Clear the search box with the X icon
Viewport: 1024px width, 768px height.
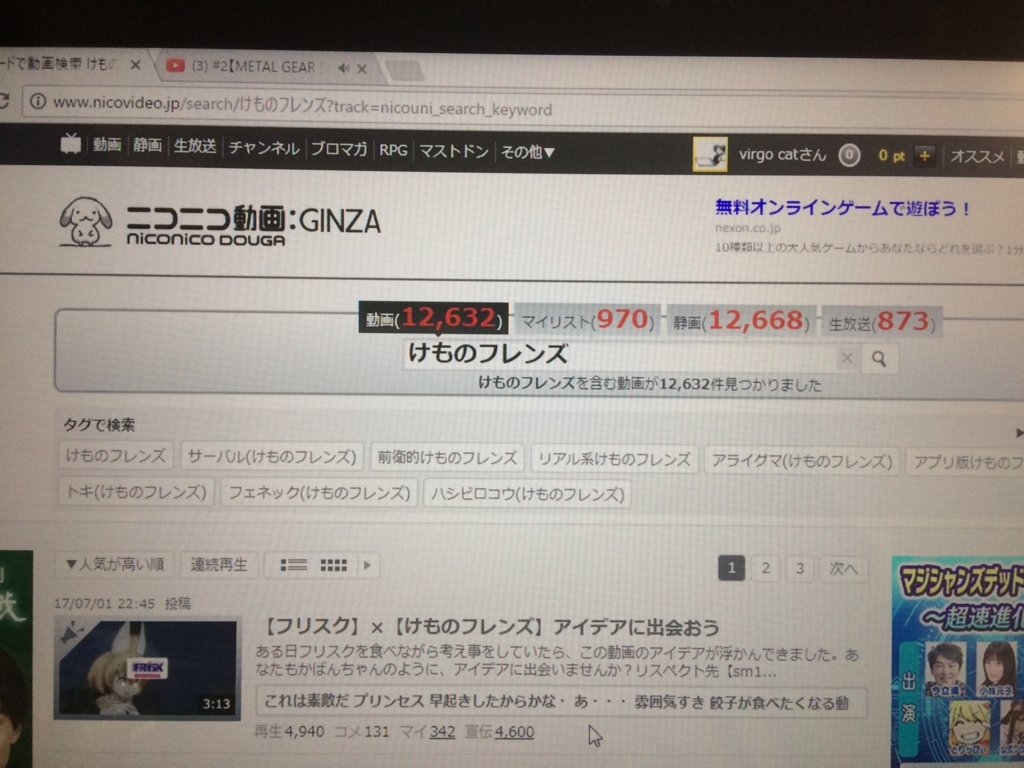pyautogui.click(x=847, y=358)
